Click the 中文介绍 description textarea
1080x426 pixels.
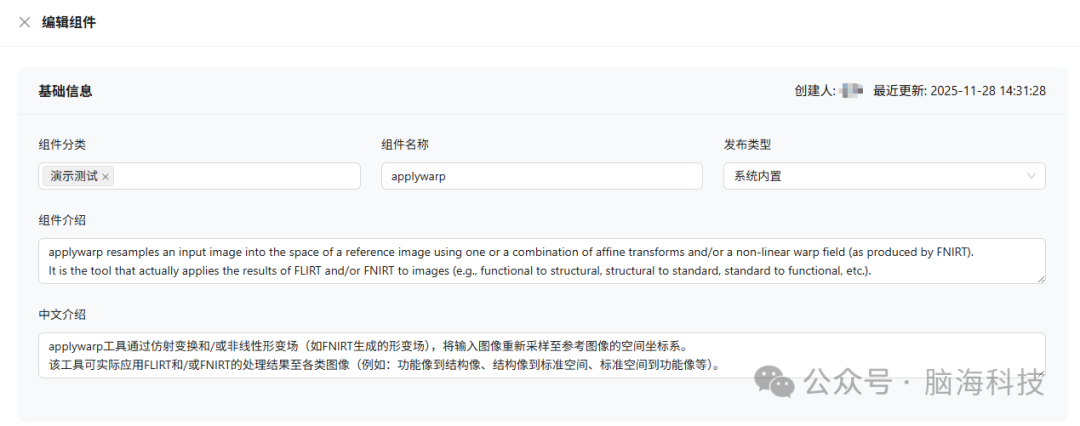point(542,355)
